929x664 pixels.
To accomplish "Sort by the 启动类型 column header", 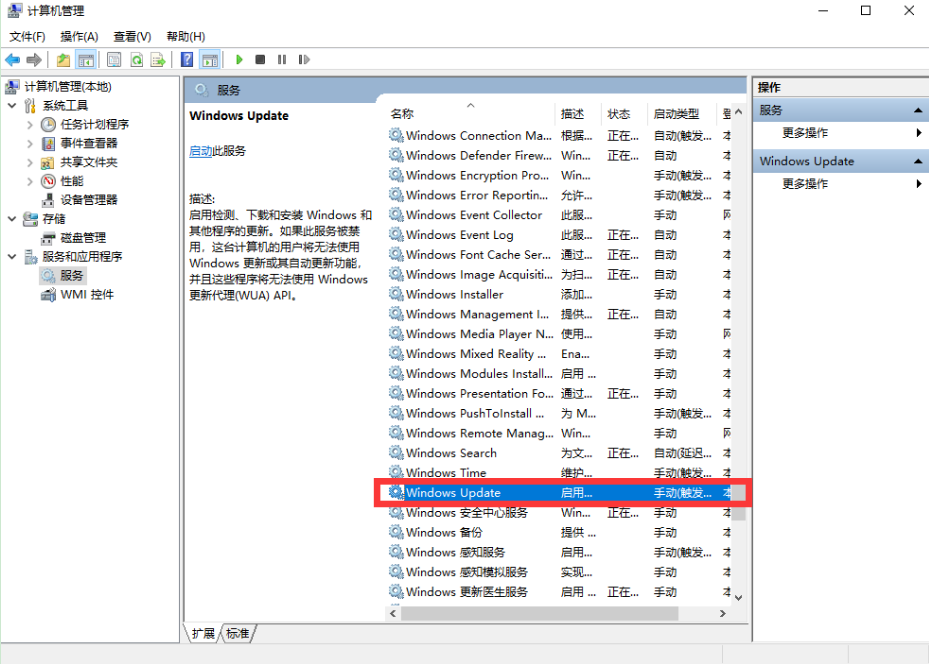I will 683,113.
